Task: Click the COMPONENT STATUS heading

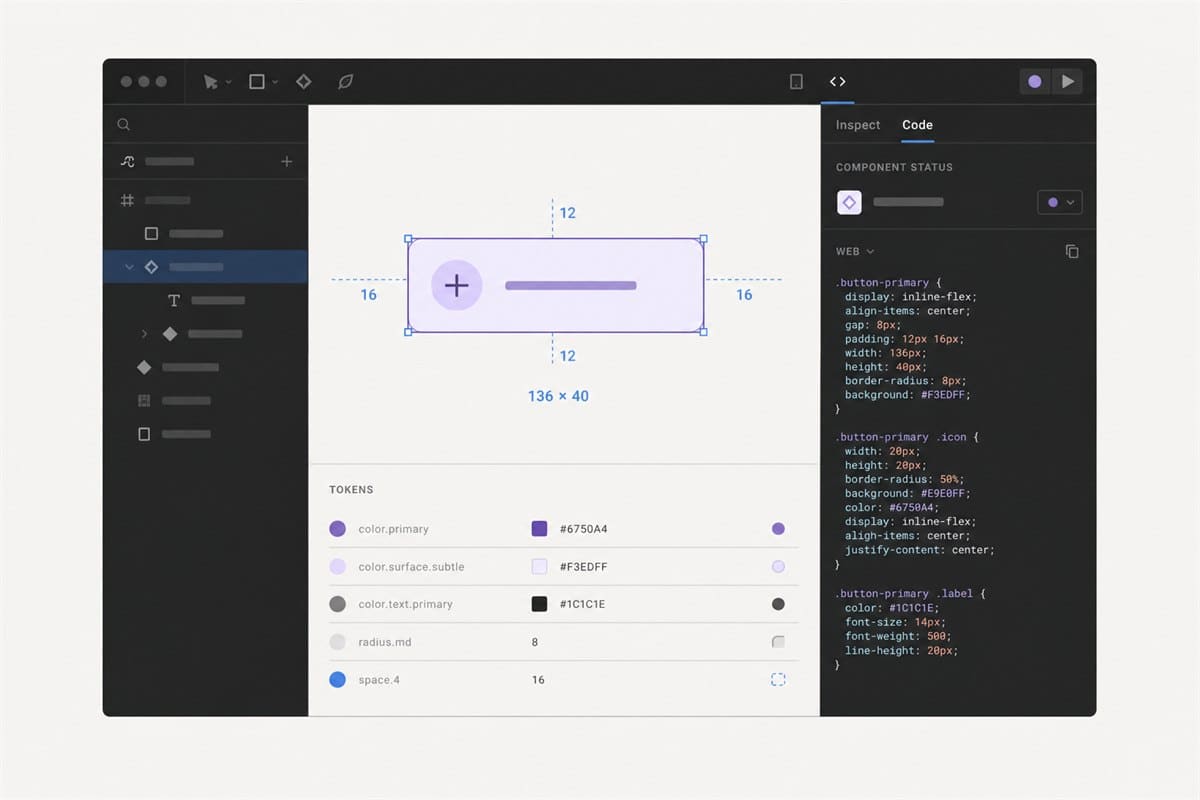Action: click(x=894, y=167)
